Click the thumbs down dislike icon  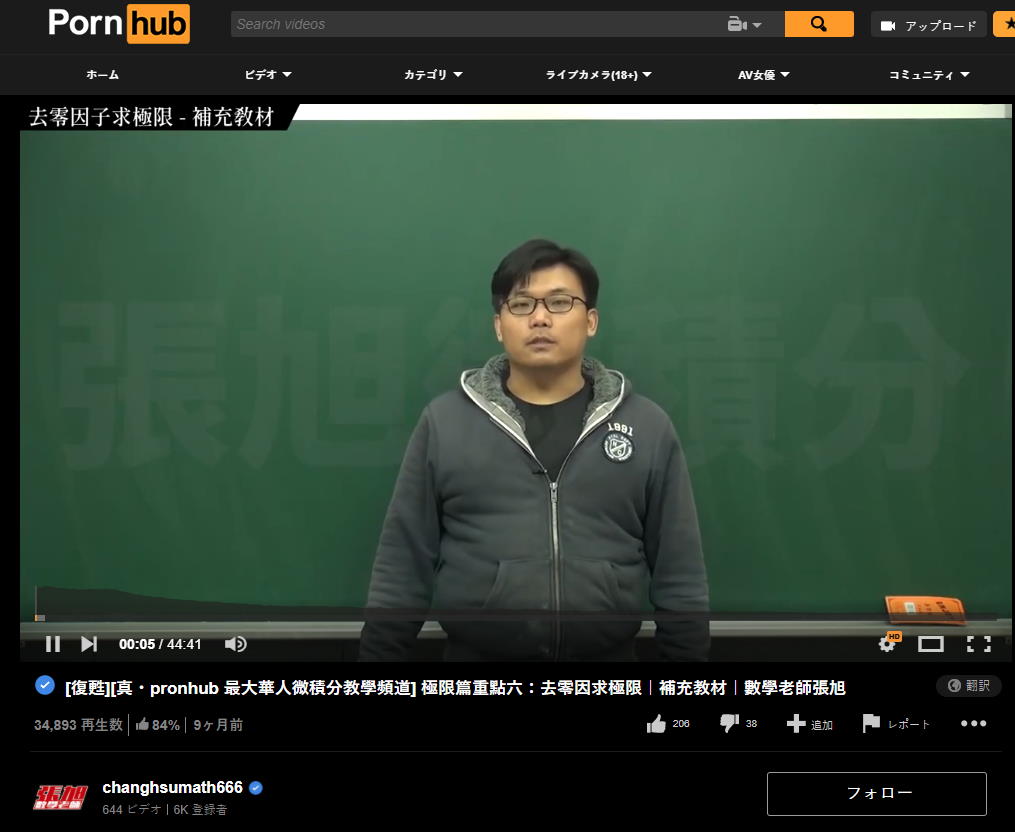coord(730,723)
